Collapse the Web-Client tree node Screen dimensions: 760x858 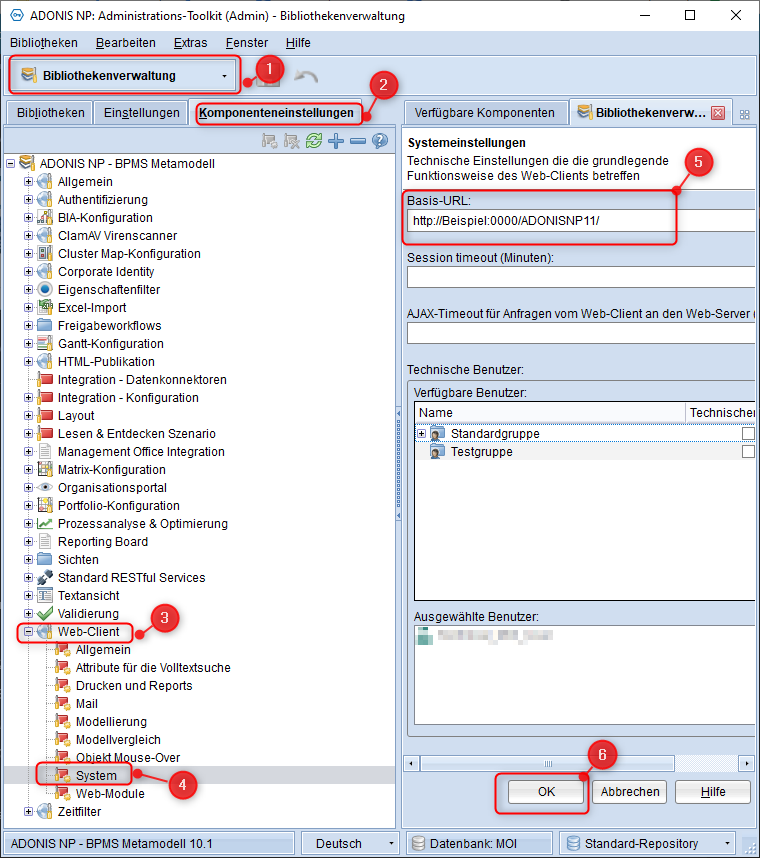(28, 631)
